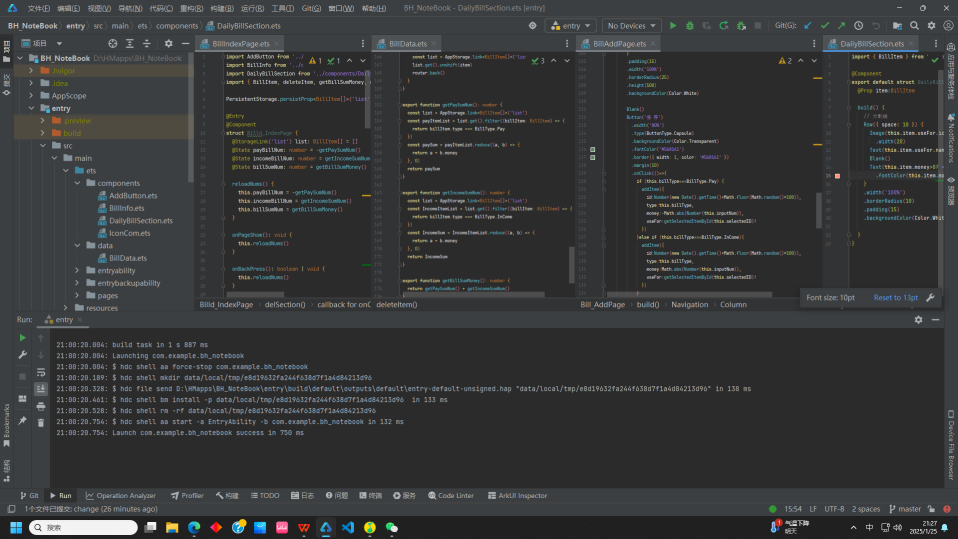Open the Profiler tool window tab
Viewport: 958px width, 539px height.
click(x=187, y=495)
